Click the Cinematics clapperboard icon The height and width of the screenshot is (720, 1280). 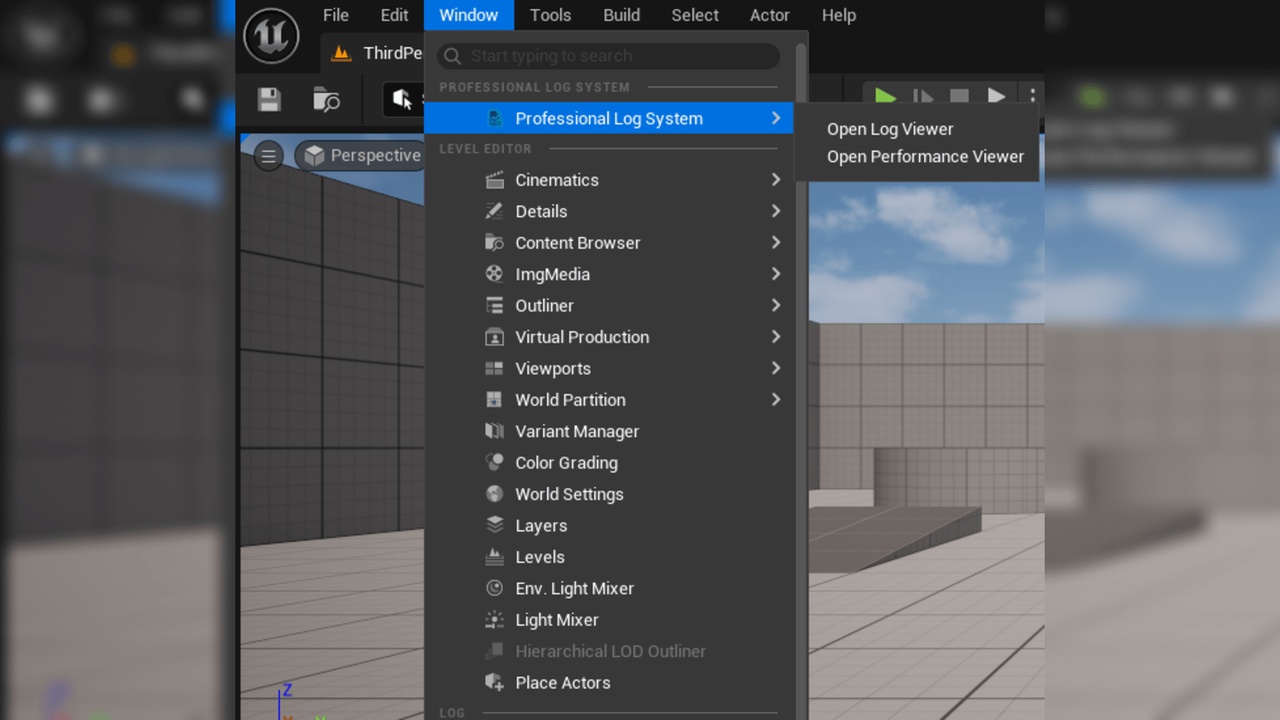494,180
